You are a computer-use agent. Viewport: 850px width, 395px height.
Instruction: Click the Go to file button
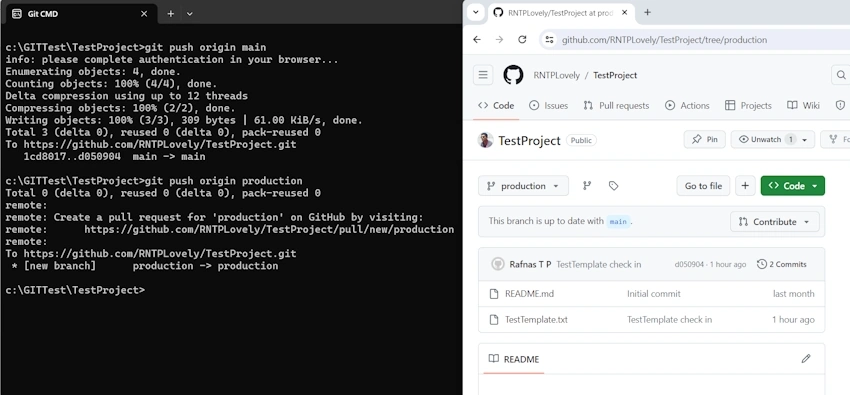pyautogui.click(x=703, y=186)
